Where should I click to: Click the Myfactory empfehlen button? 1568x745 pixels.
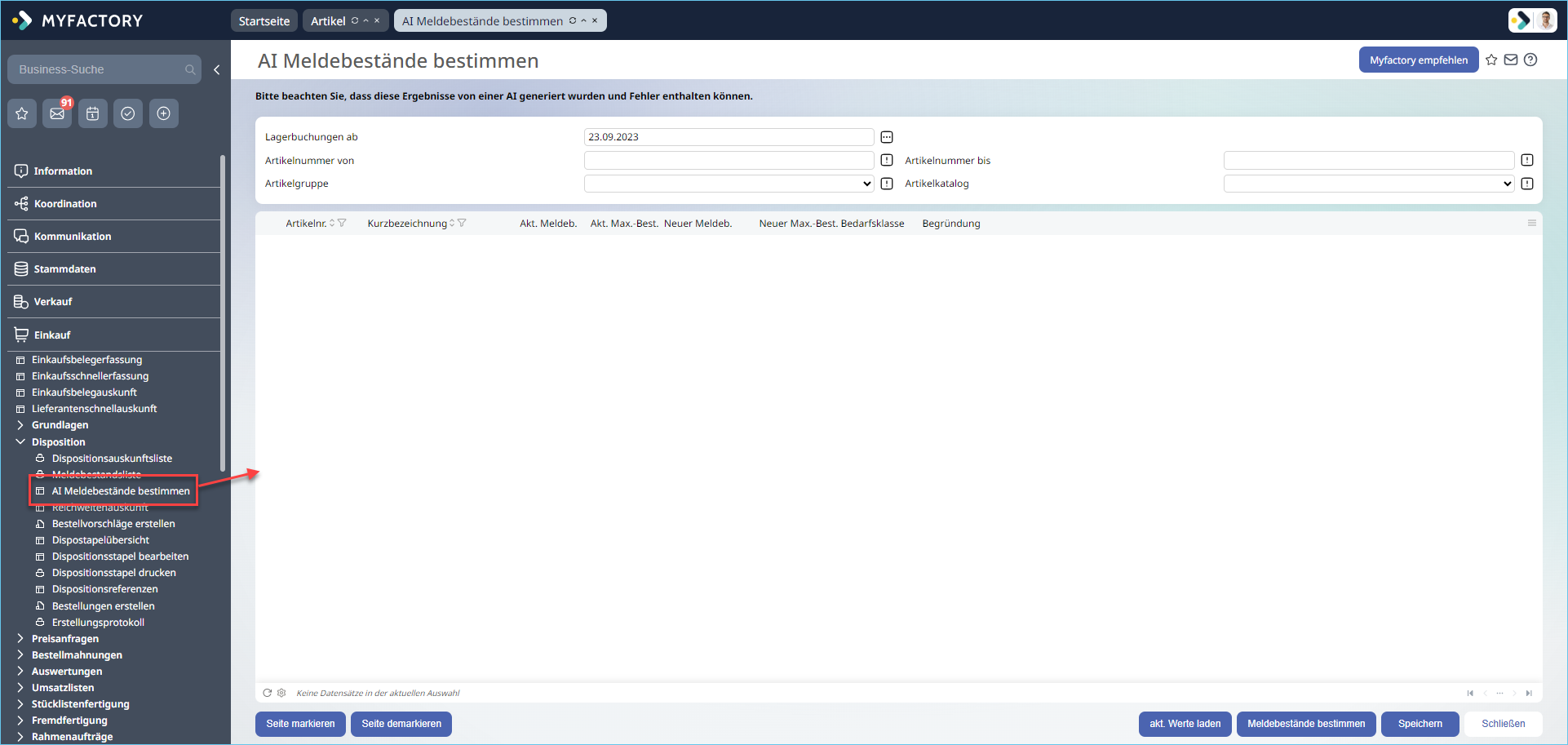1419,60
